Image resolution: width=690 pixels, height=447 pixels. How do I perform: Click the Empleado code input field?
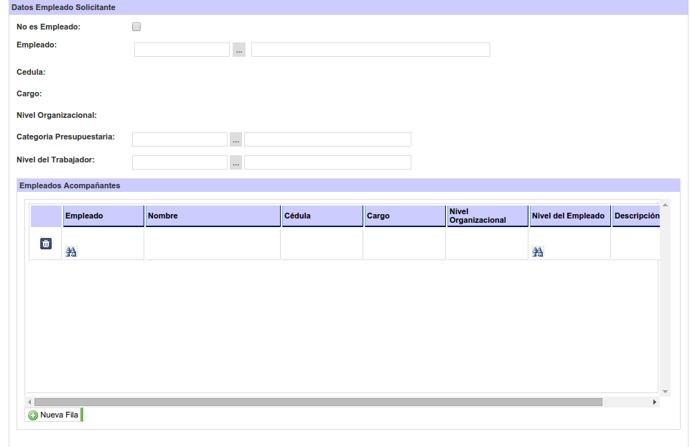coord(182,50)
